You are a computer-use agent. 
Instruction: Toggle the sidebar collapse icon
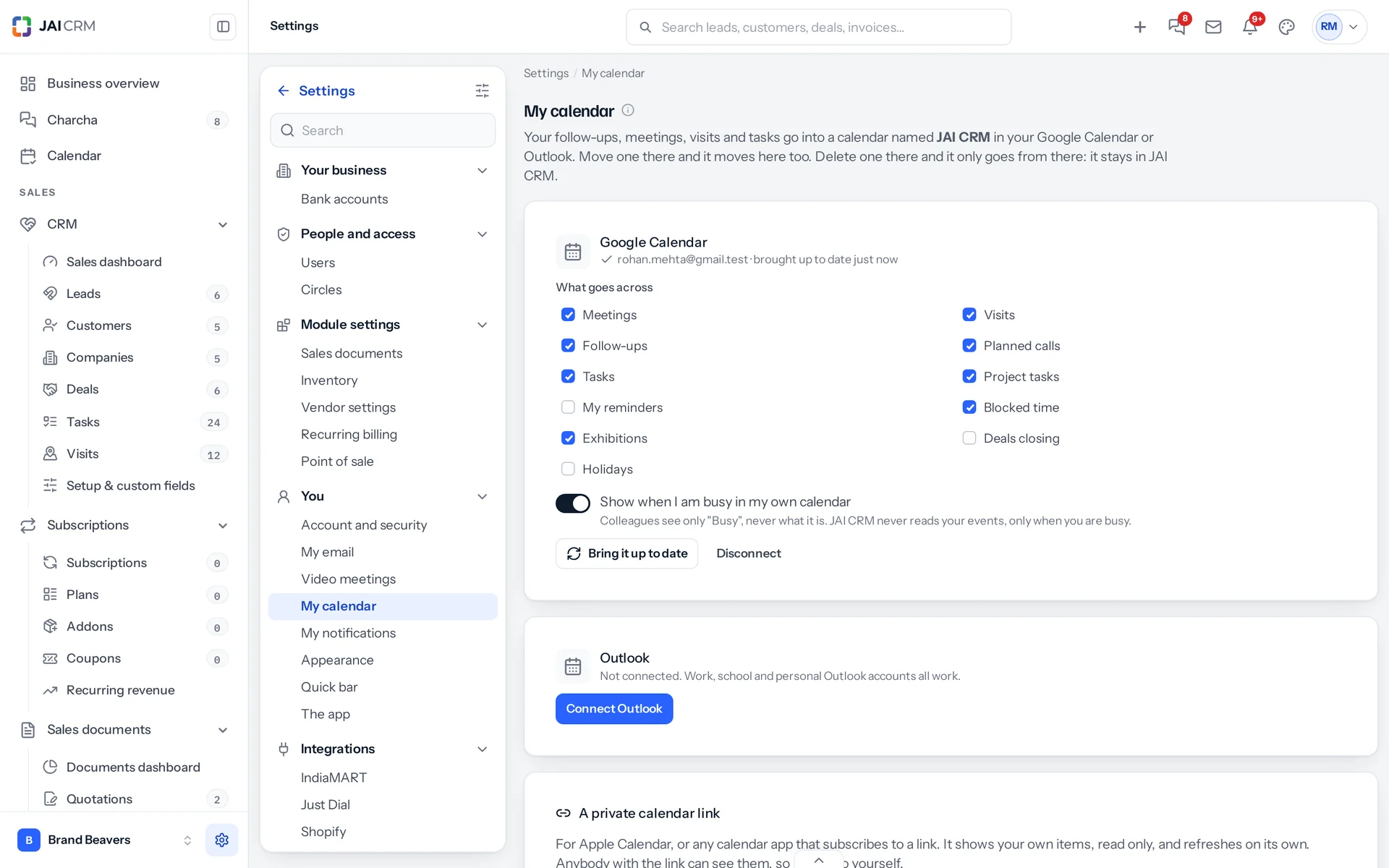point(223,27)
